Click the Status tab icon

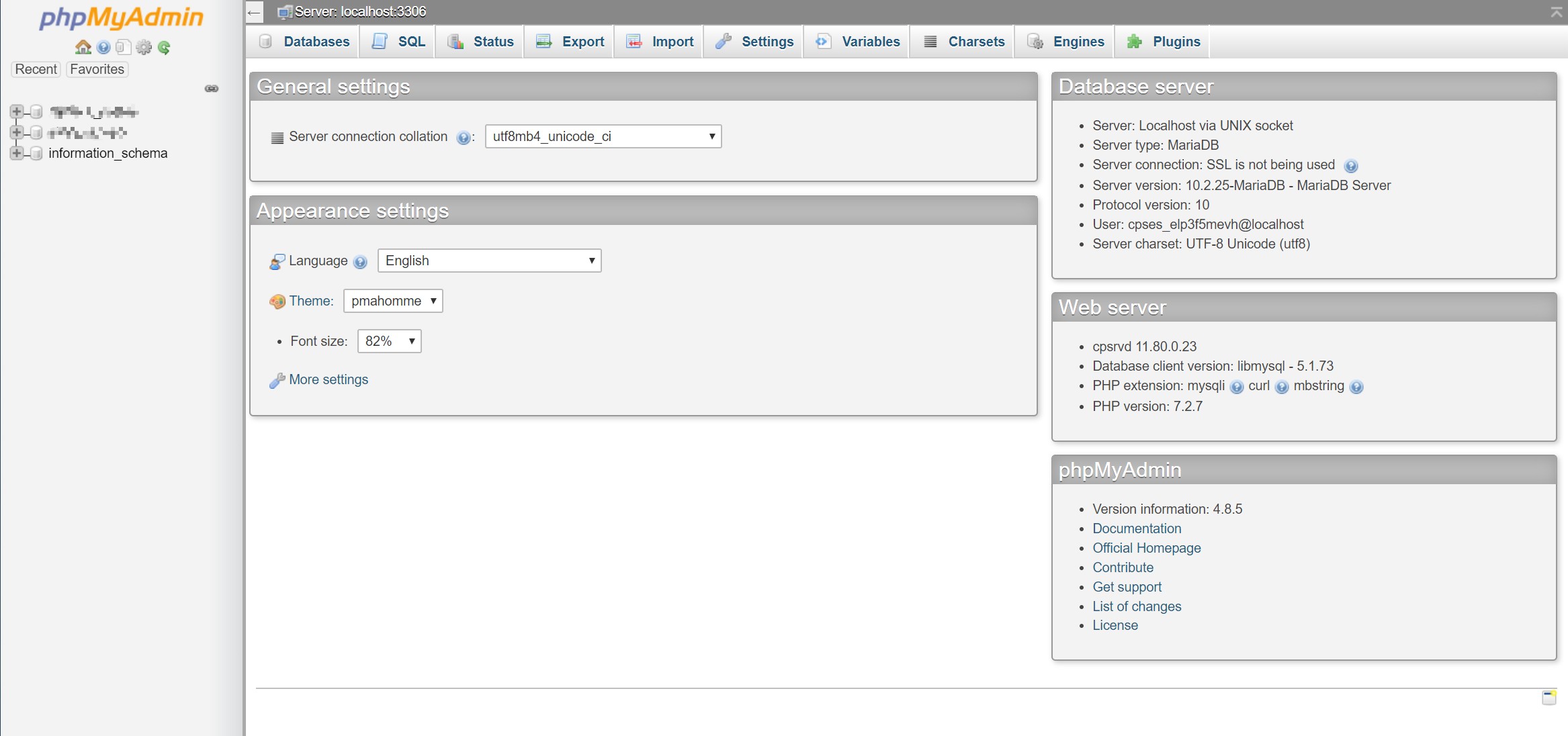(454, 42)
